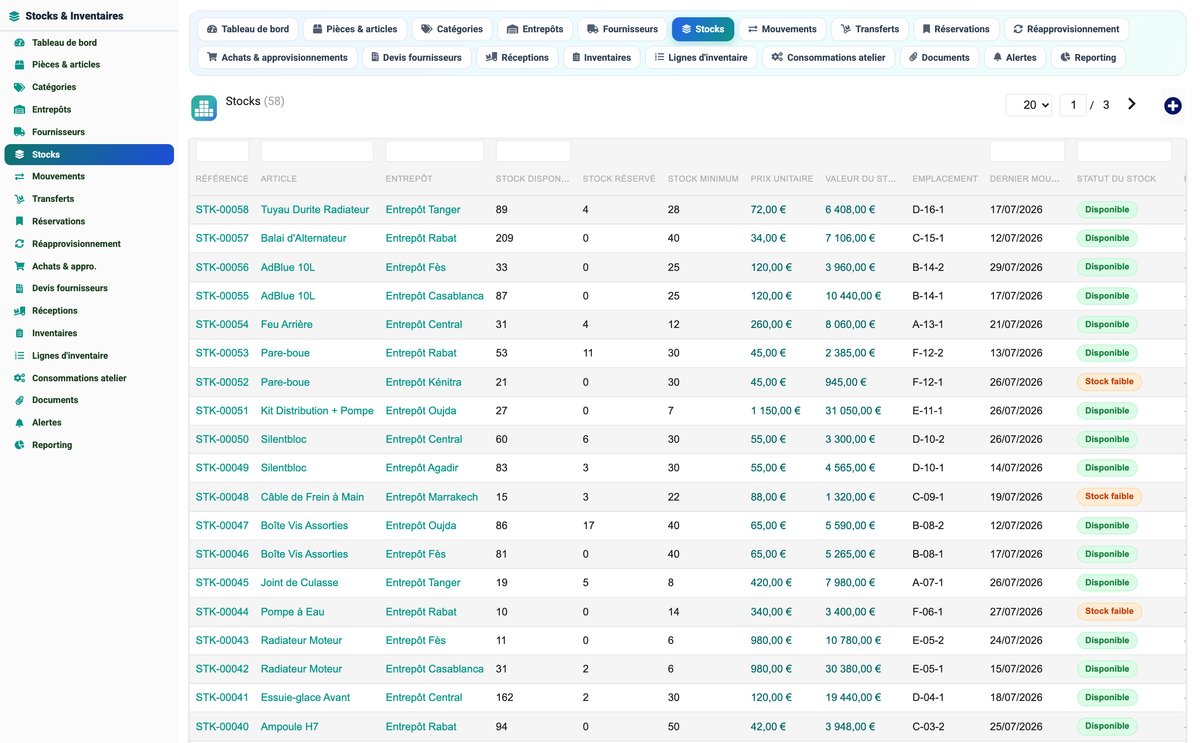Click the add new stock plus icon
The height and width of the screenshot is (743, 1200).
1173,106
